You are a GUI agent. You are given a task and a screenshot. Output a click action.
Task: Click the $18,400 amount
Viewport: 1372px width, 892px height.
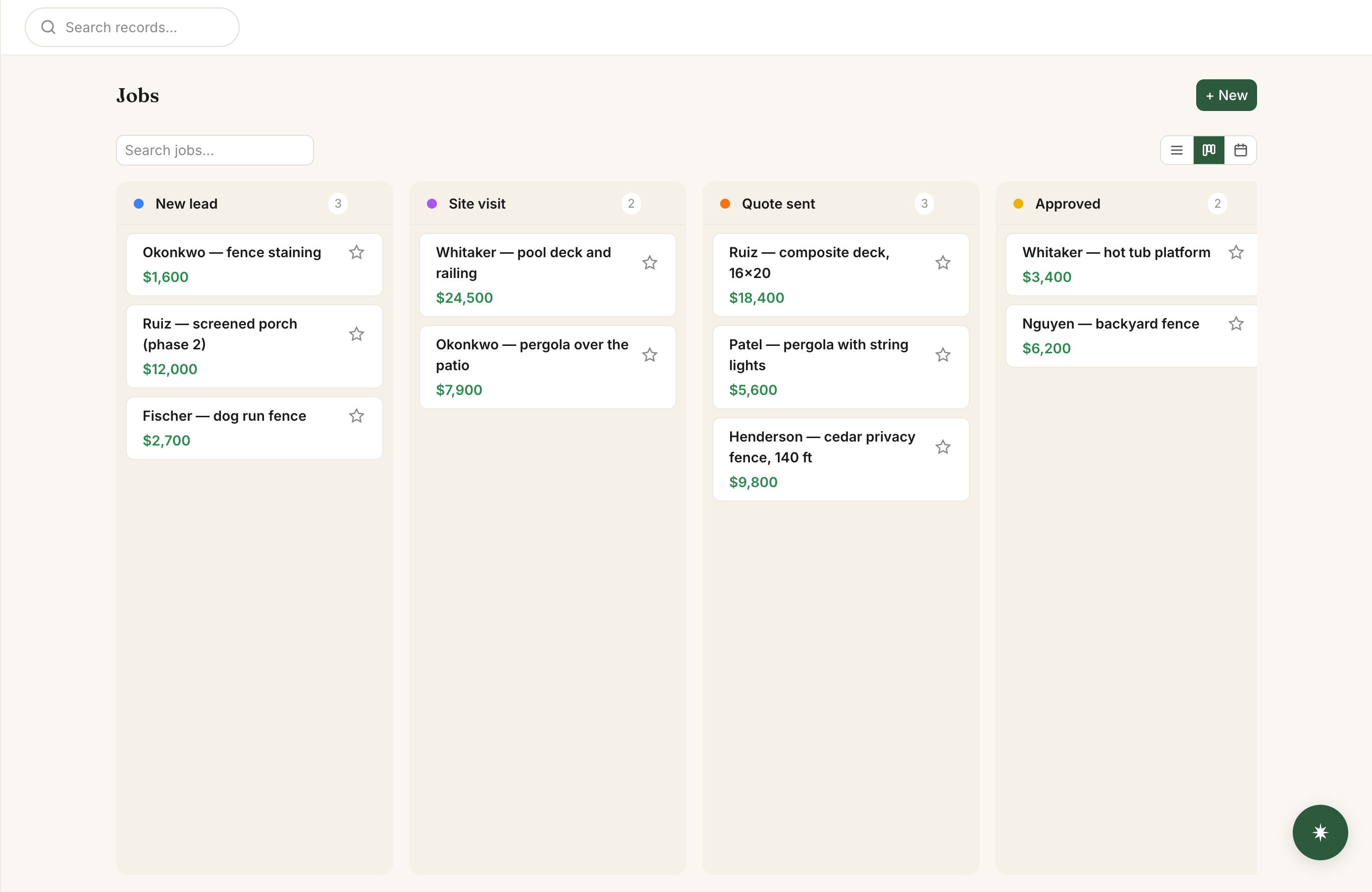tap(756, 298)
